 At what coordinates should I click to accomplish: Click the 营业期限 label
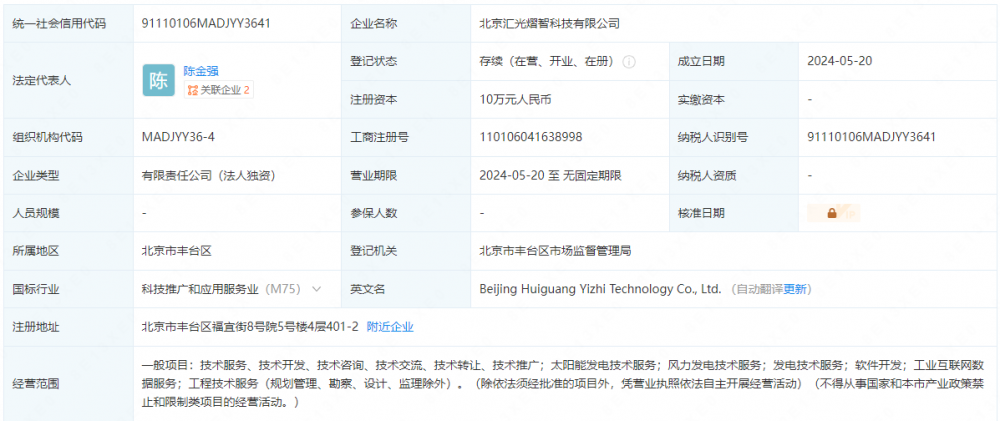[x=373, y=175]
